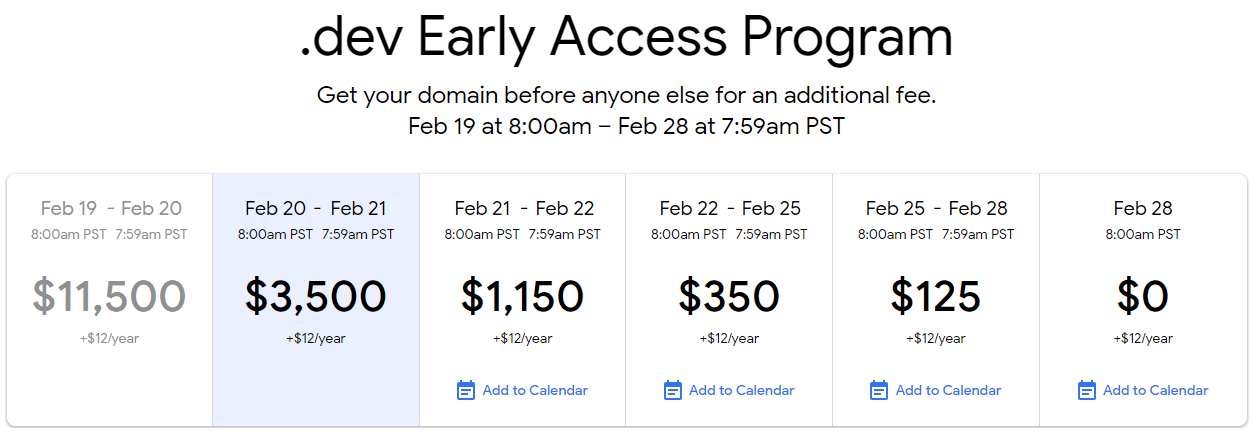
Task: Open the Add to Calendar link for Feb 28
Action: tap(1155, 390)
